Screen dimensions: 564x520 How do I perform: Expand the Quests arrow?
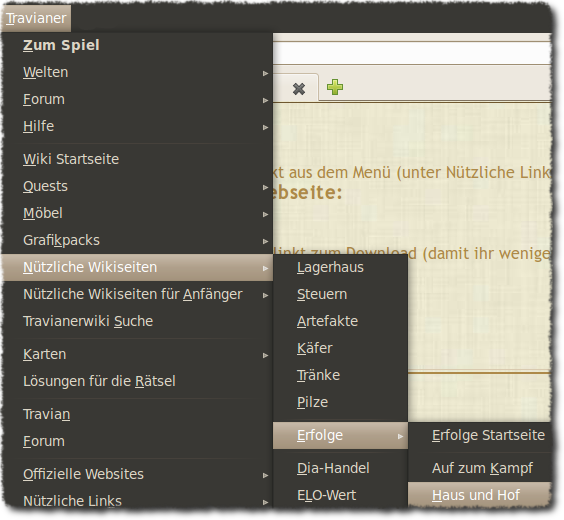pos(265,187)
